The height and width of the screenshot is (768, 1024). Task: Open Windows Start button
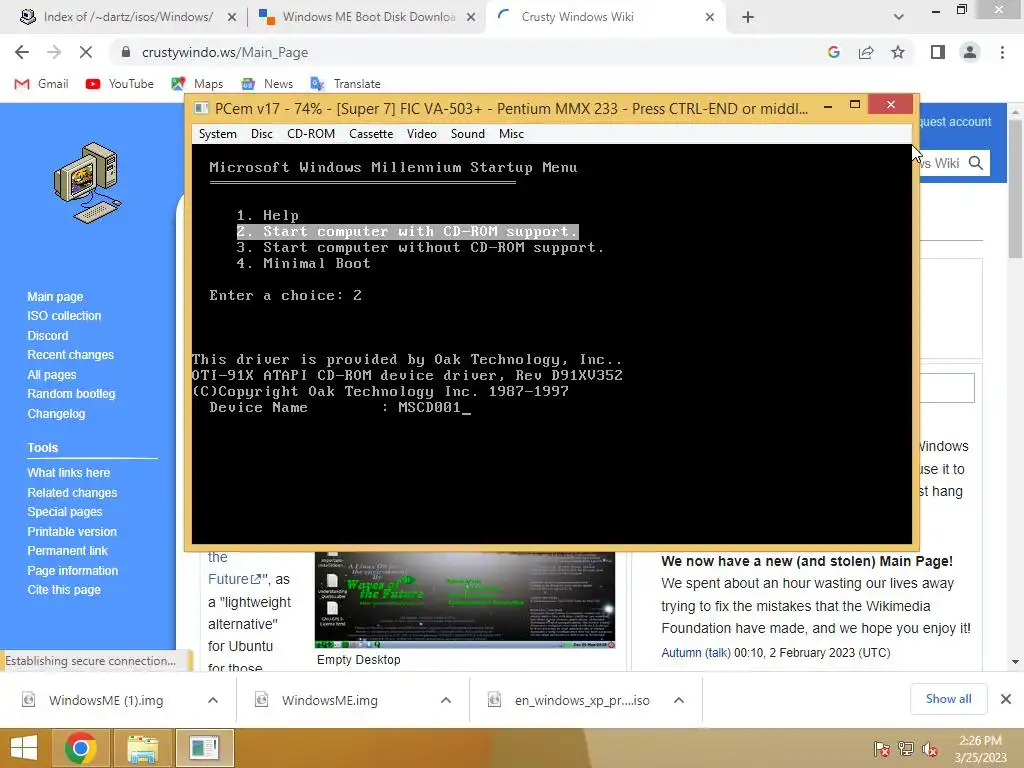[x=24, y=748]
